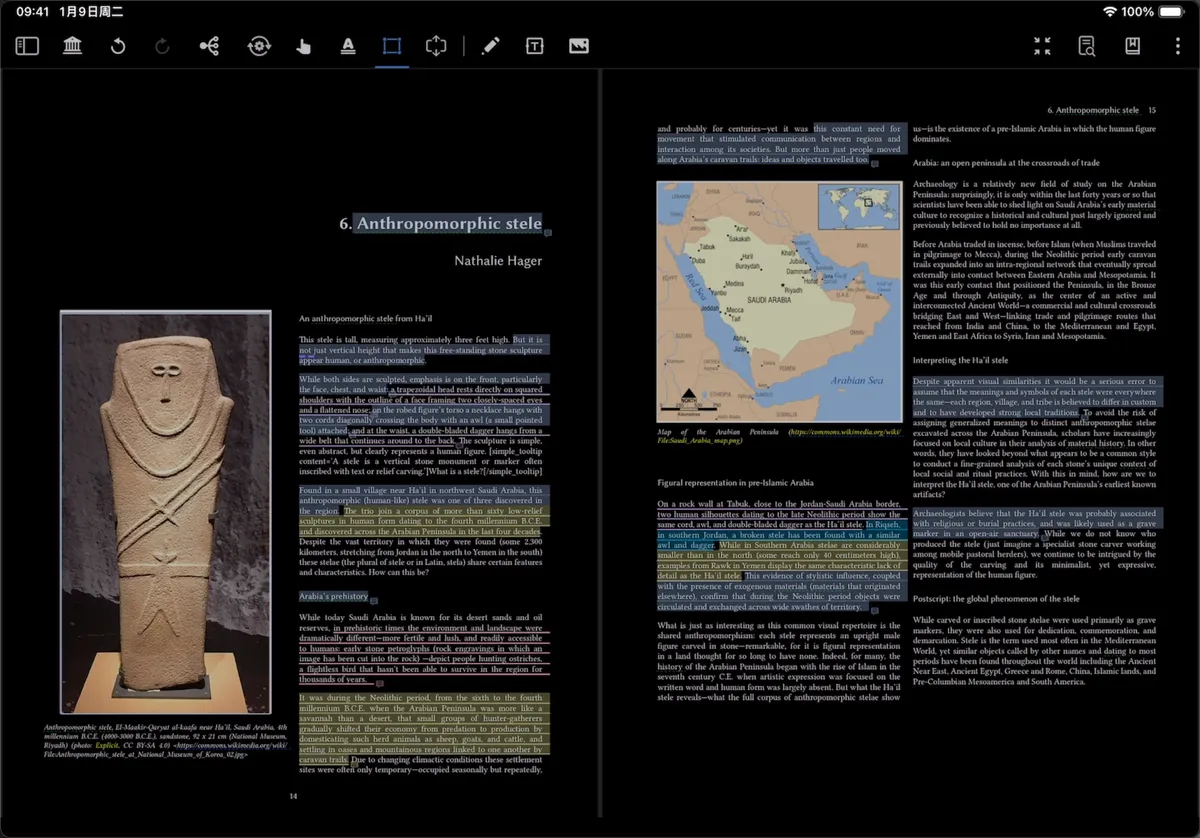
Task: Tap heading 'An anthropomorphic stele from Ha'il'
Action: [x=365, y=319]
